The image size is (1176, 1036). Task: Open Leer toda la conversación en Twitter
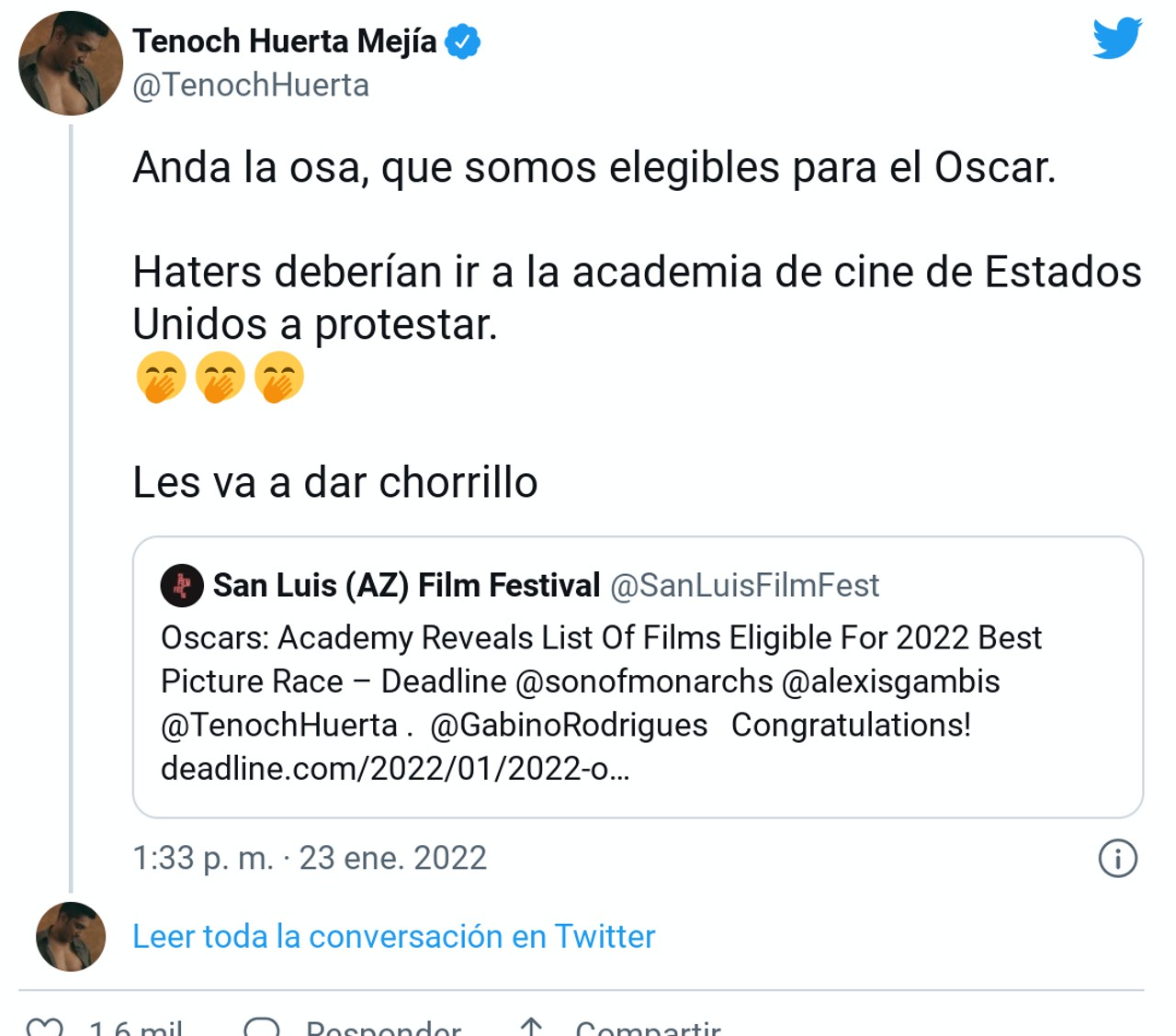(x=393, y=936)
